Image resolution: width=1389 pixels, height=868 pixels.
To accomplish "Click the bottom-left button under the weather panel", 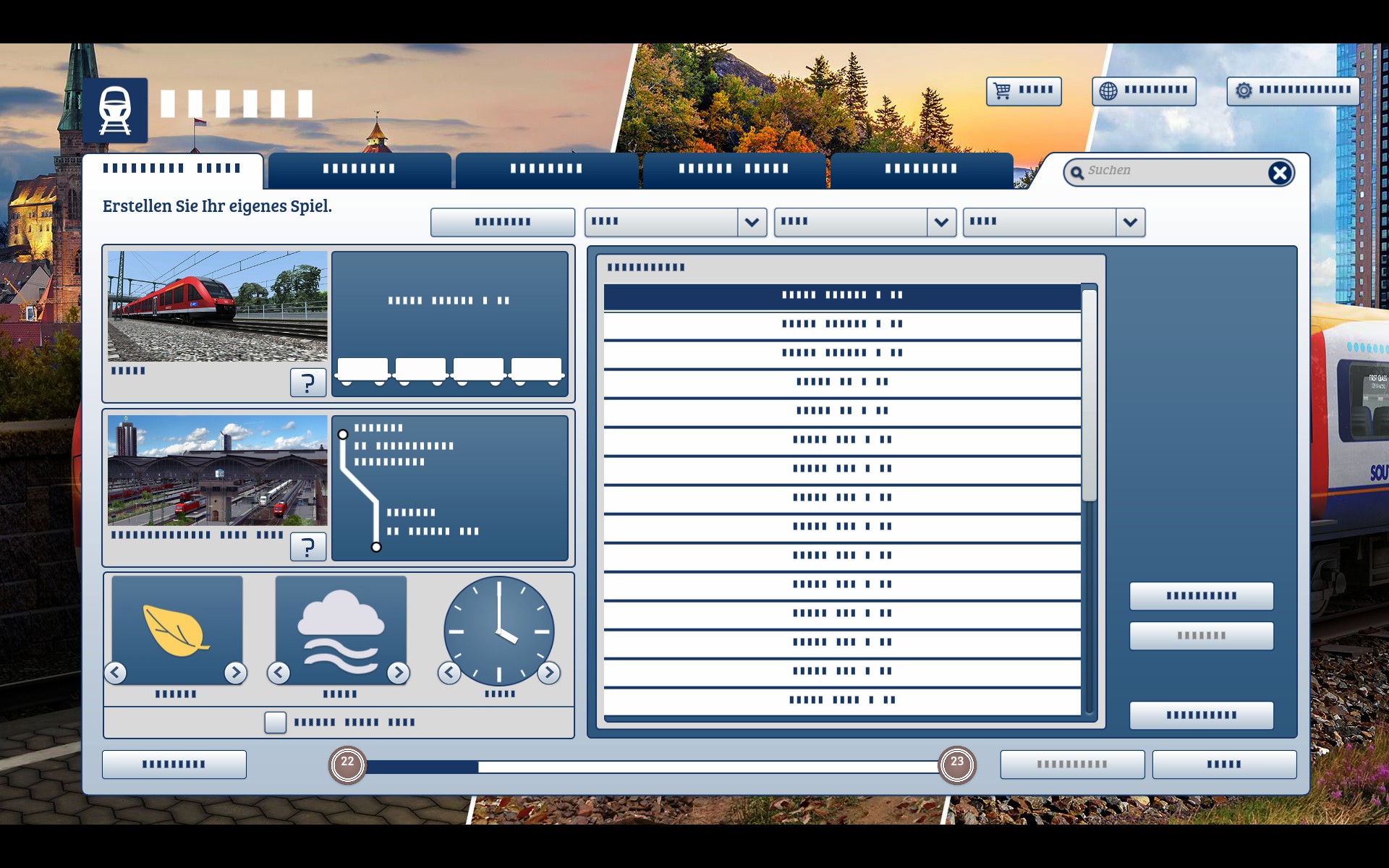I will (x=174, y=765).
